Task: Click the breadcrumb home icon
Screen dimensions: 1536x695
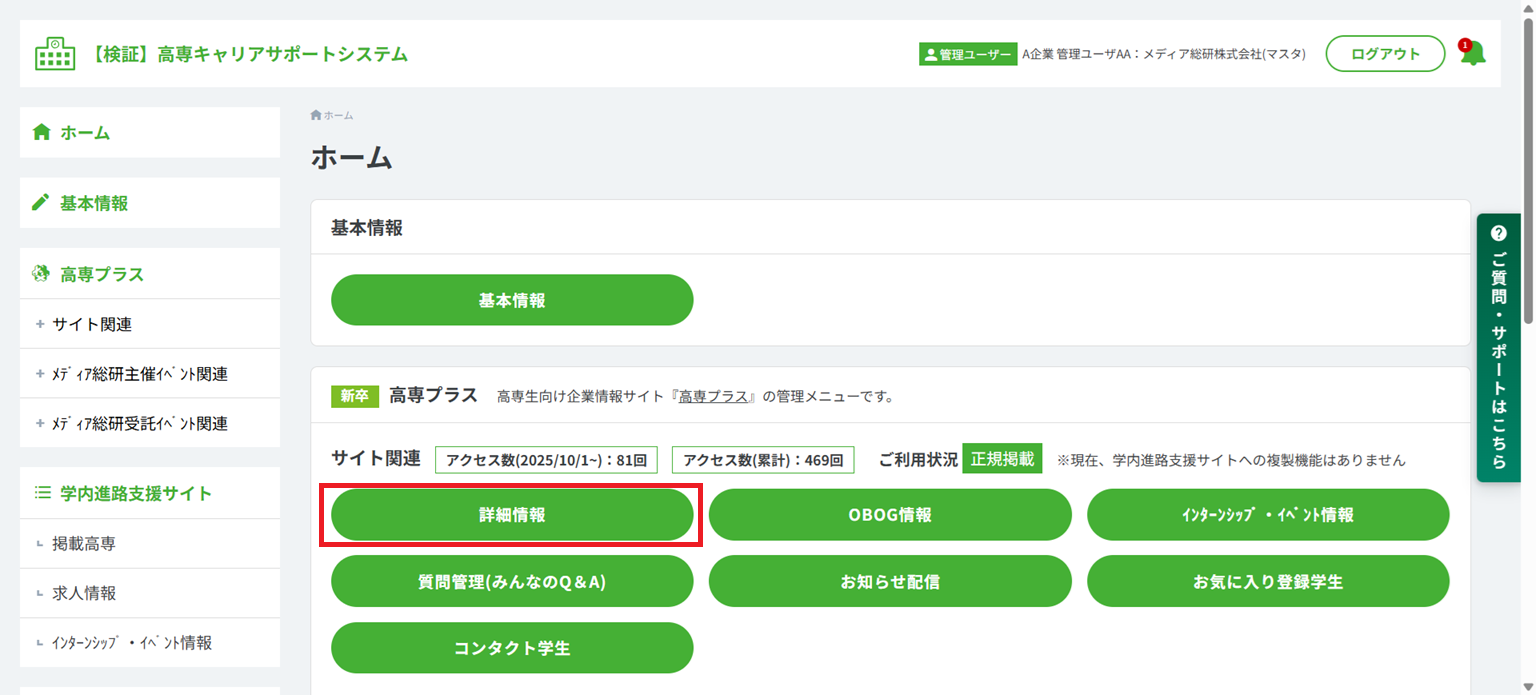Action: click(316, 115)
